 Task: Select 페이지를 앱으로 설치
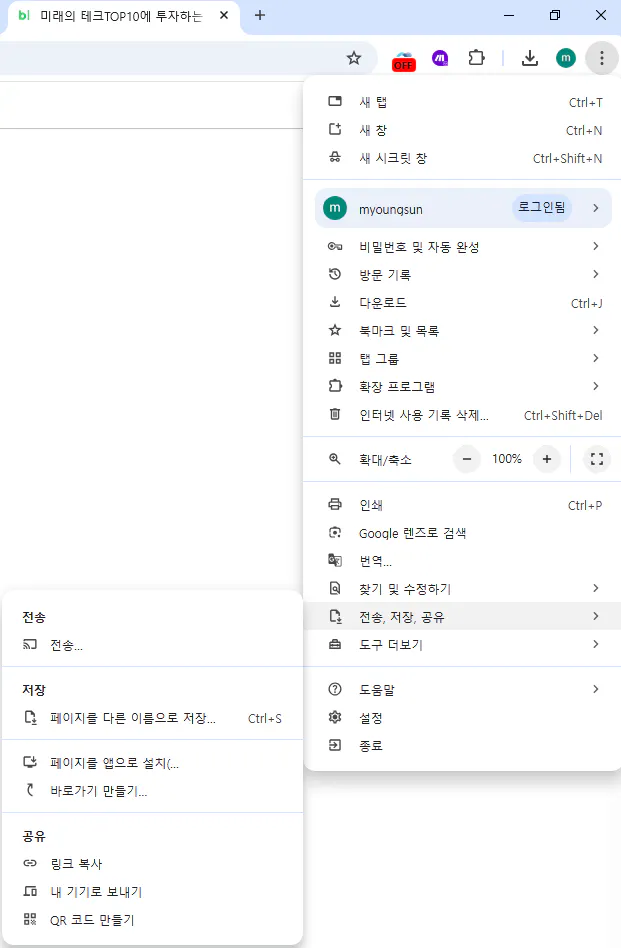[x=152, y=762]
